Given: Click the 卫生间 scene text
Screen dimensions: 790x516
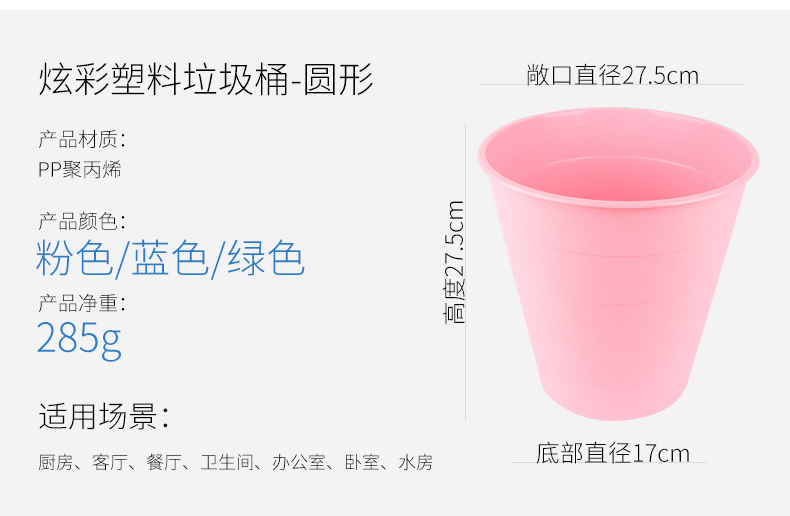Looking at the screenshot, I should tap(227, 462).
